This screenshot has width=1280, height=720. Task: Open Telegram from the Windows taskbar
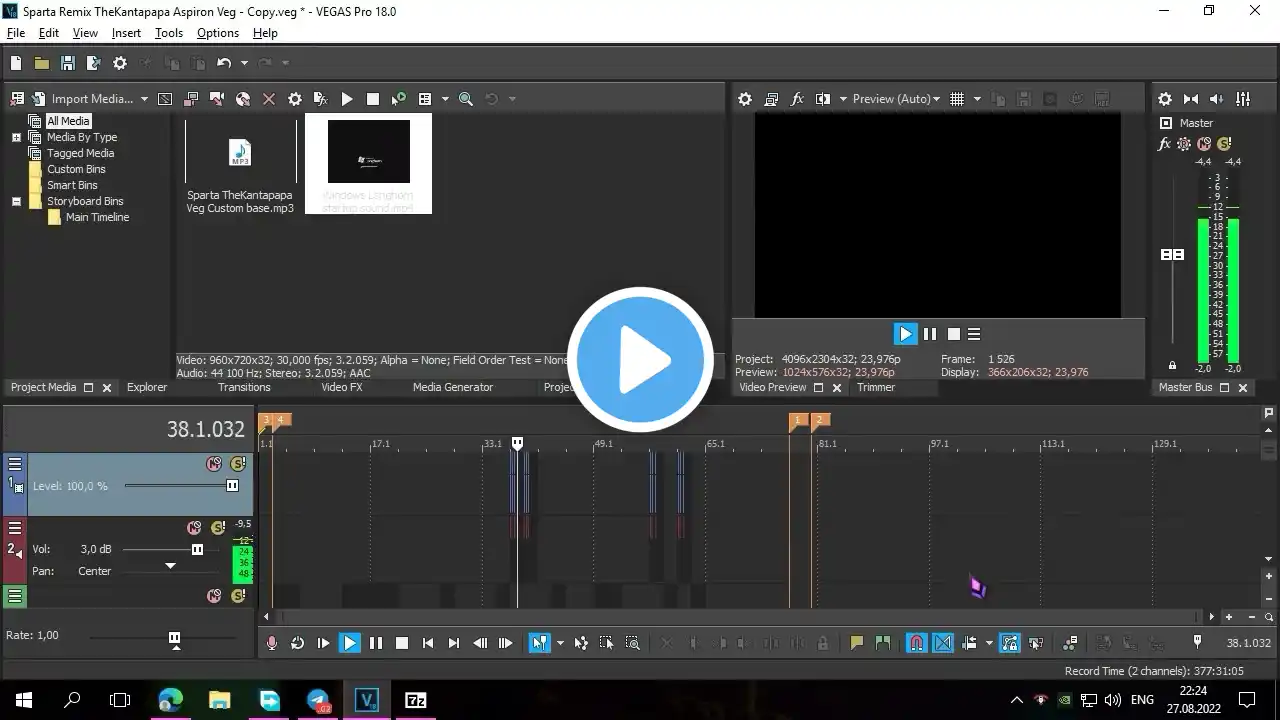click(318, 700)
